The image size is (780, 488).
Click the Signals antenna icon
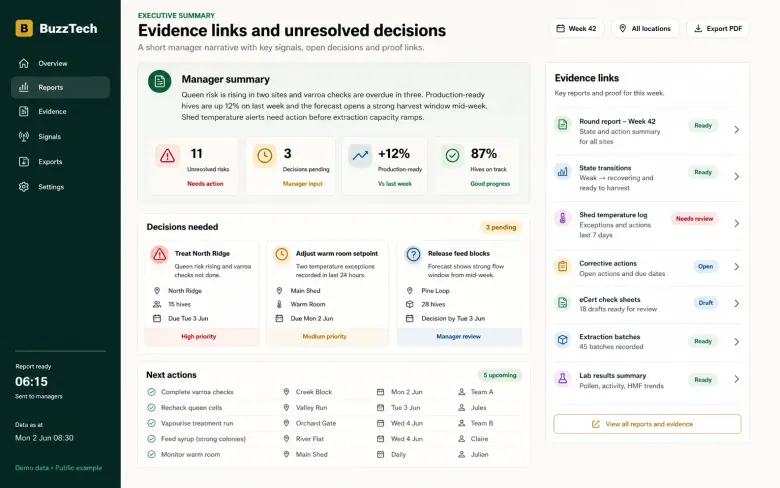[23, 136]
